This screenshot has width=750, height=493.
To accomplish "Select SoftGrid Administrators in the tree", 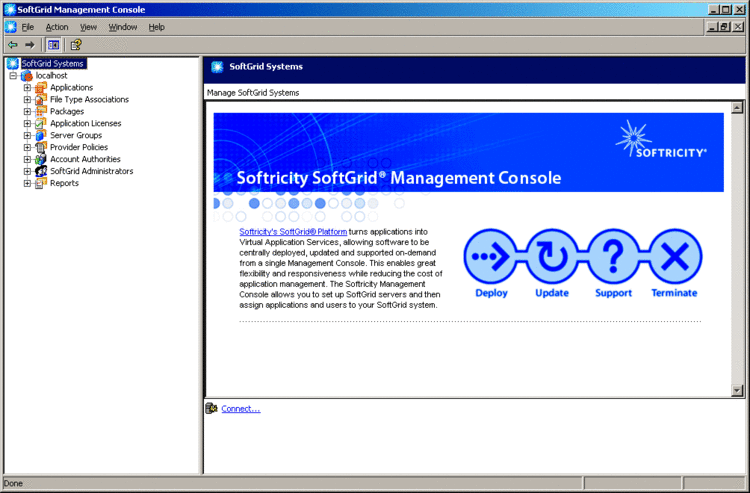I will (91, 171).
